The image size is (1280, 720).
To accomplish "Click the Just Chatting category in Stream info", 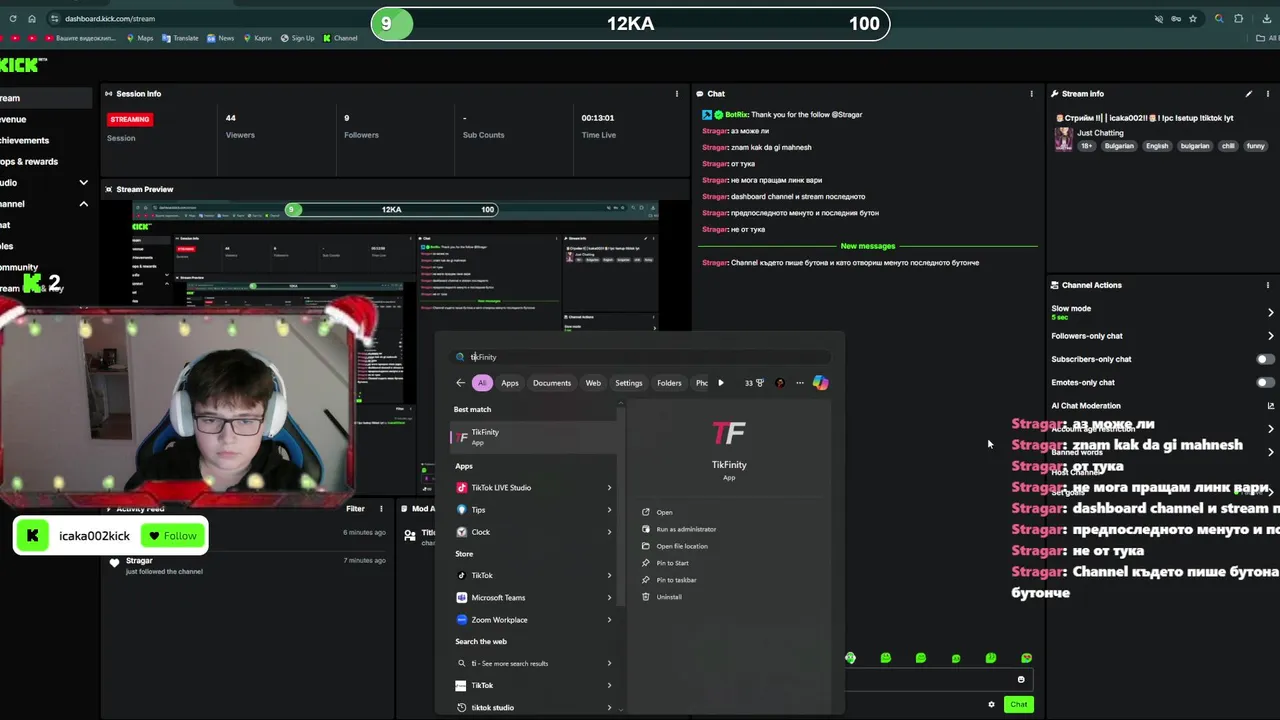I will (1101, 133).
